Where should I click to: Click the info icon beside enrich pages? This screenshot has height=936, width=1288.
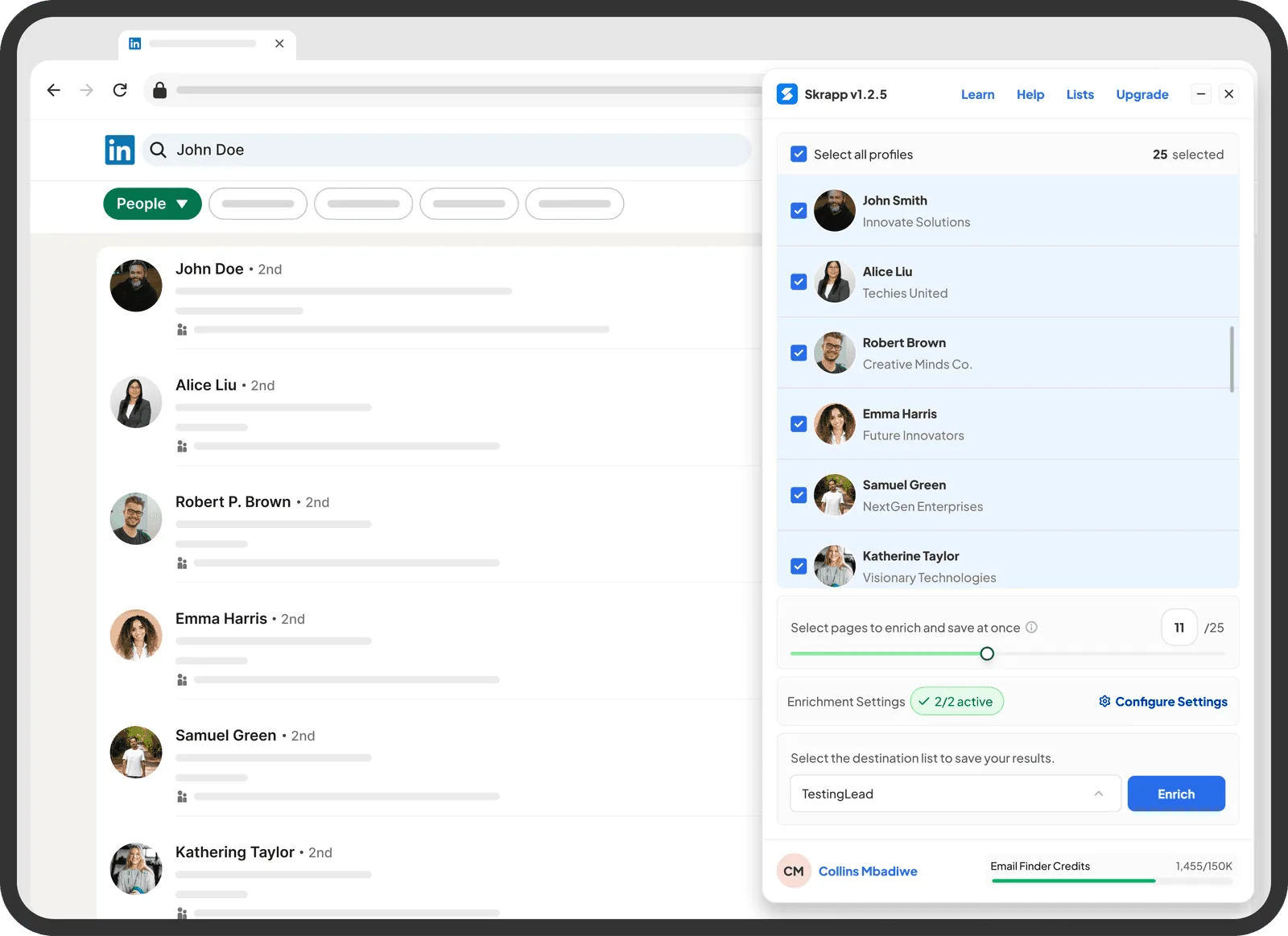1031,627
